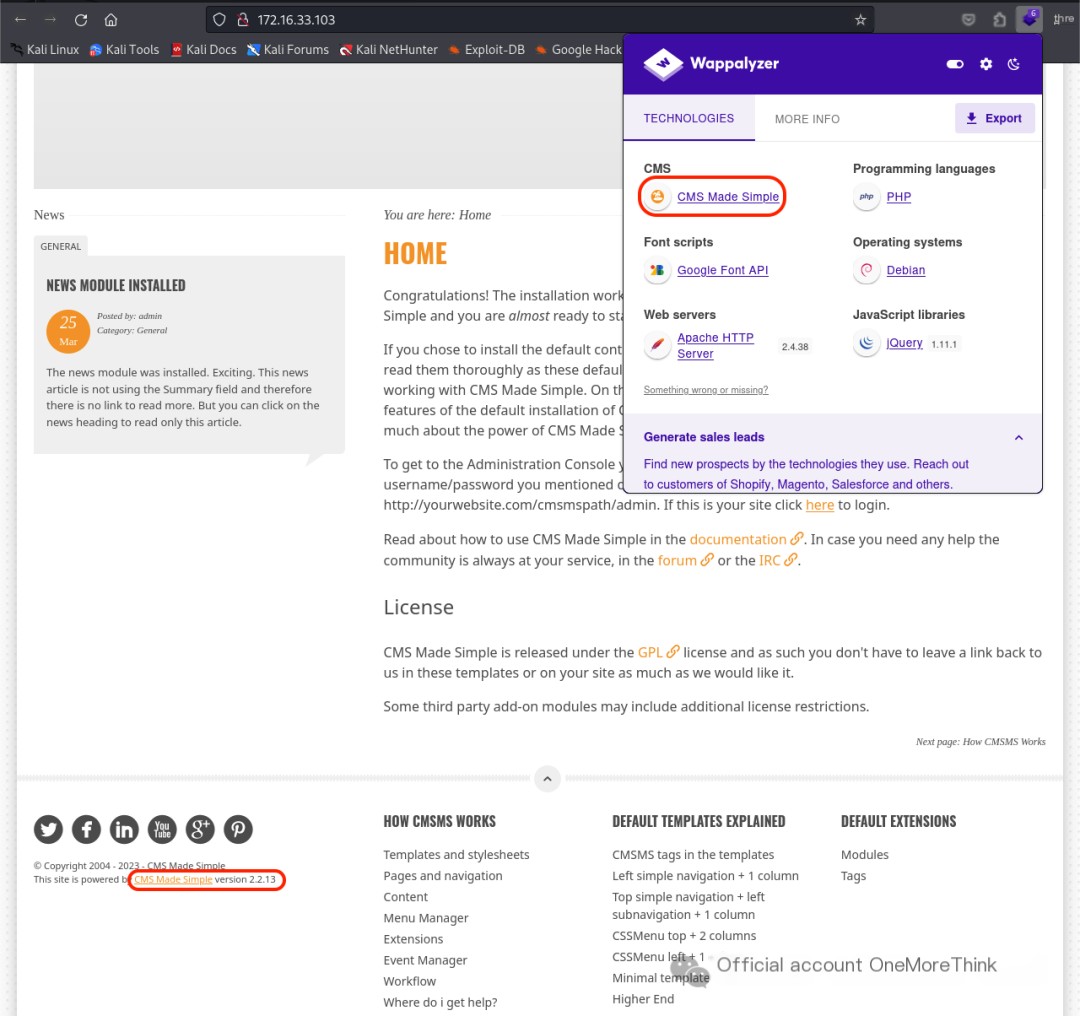Open 'CMSMS tags in the templates' link
1080x1016 pixels.
click(x=693, y=854)
